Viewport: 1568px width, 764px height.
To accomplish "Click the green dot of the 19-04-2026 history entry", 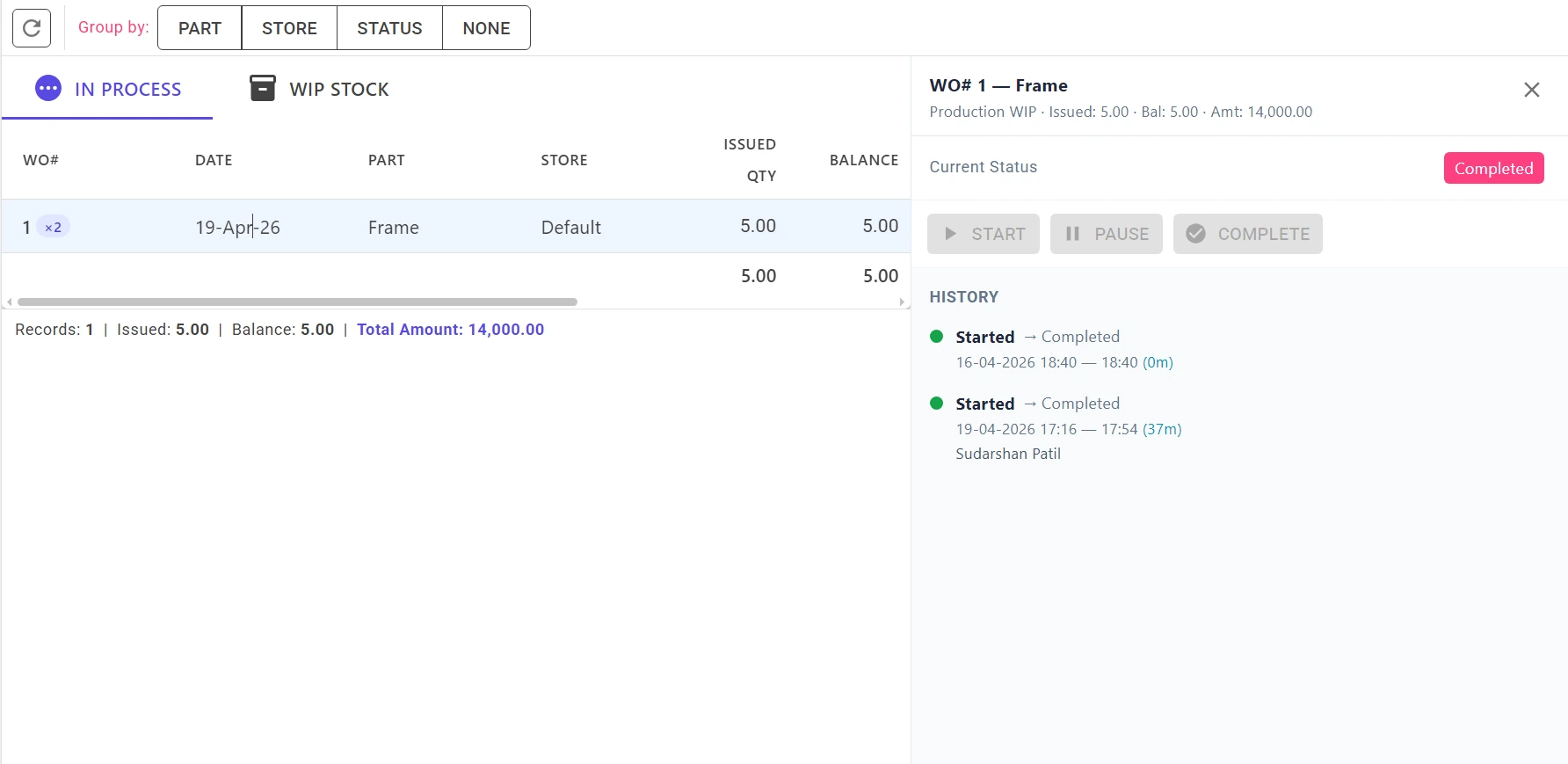I will coord(937,403).
